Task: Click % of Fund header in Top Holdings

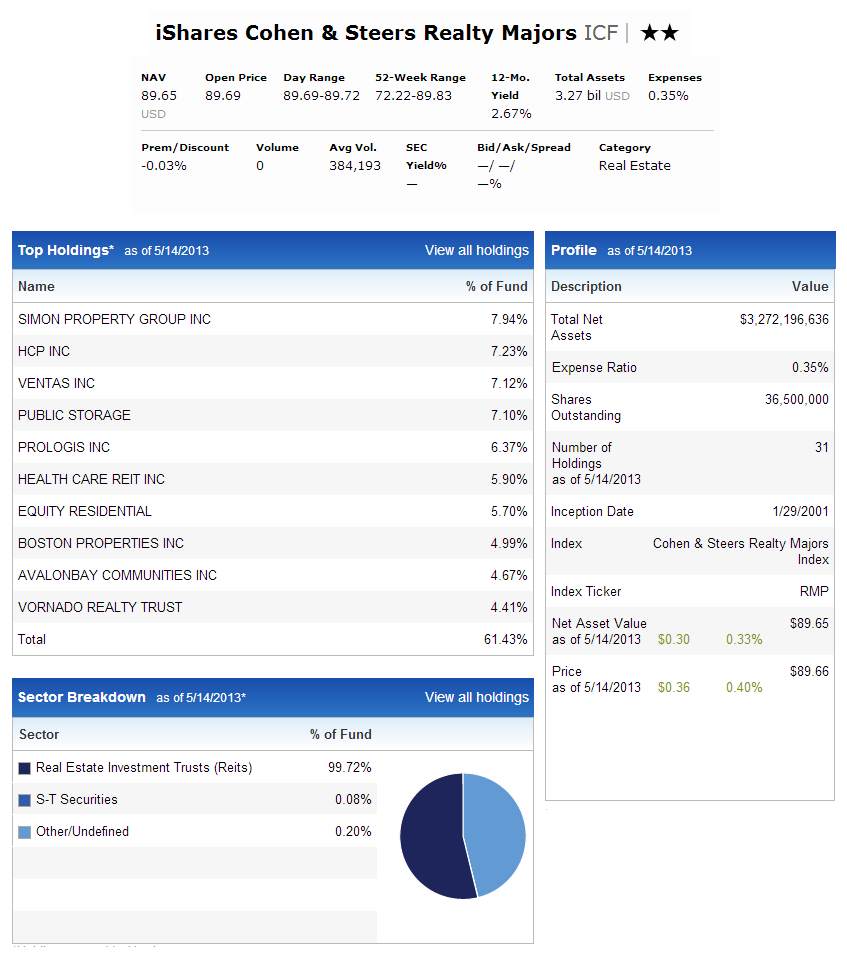Action: (497, 287)
